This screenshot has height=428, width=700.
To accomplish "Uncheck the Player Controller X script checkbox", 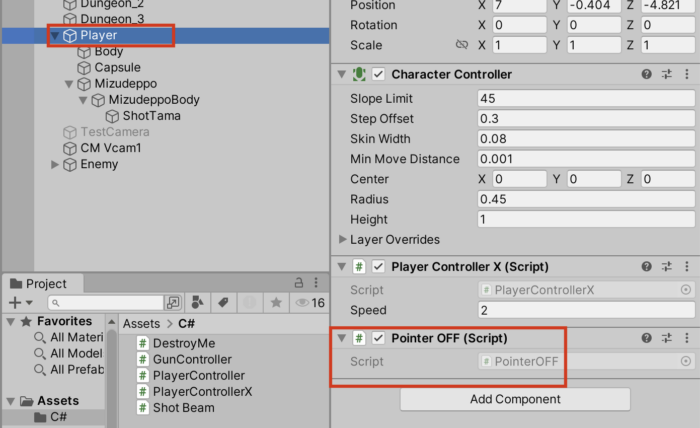I will point(378,267).
